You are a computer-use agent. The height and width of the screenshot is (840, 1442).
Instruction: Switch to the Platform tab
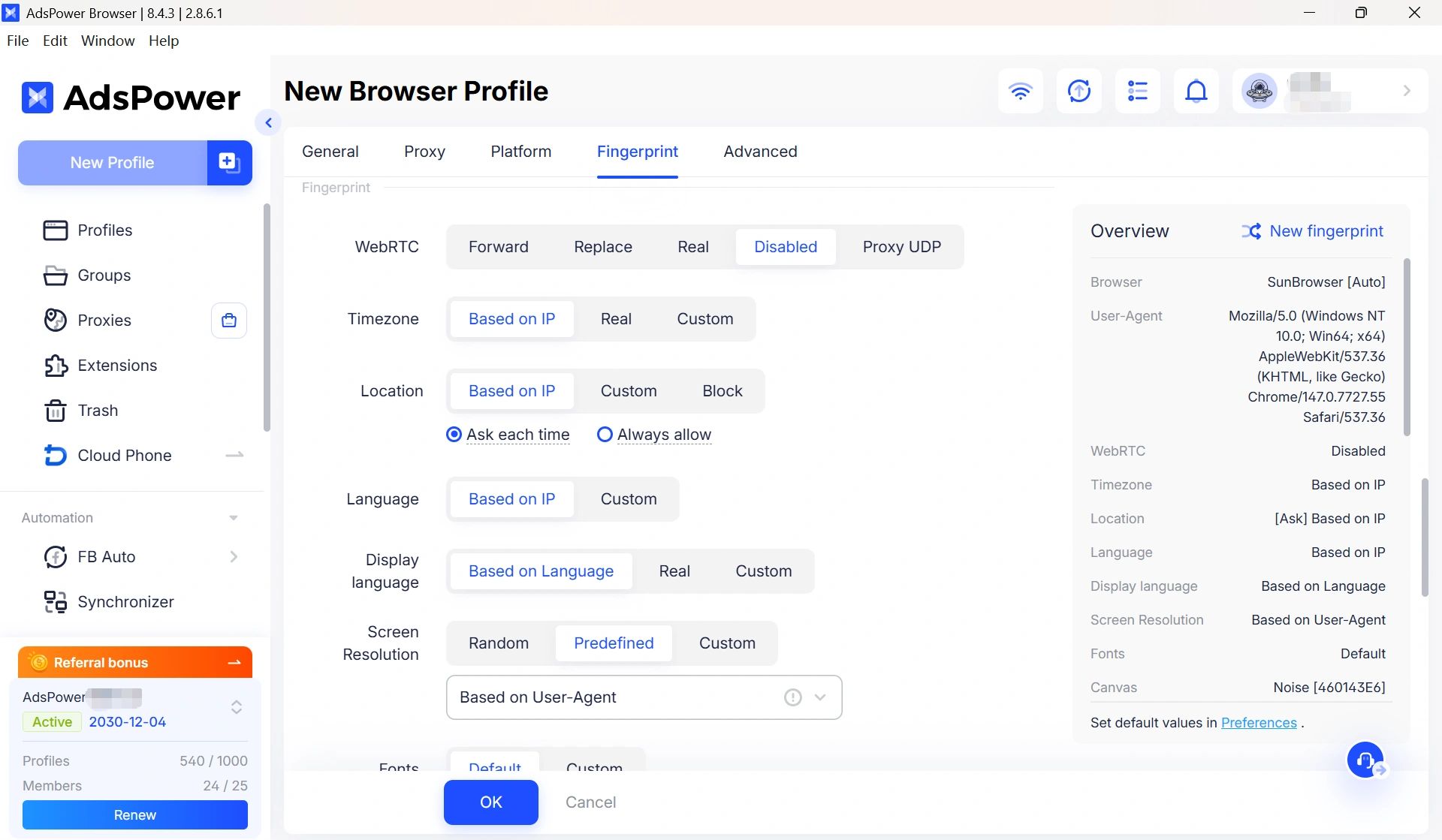[x=521, y=152]
